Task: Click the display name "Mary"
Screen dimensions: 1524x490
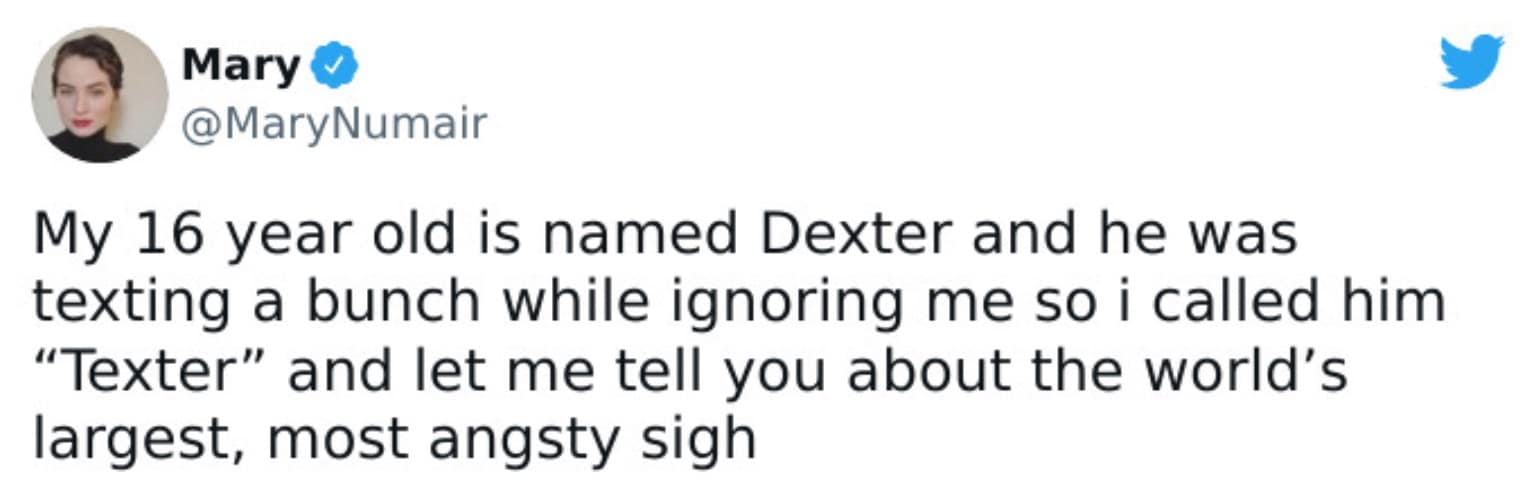Action: pyautogui.click(x=240, y=68)
